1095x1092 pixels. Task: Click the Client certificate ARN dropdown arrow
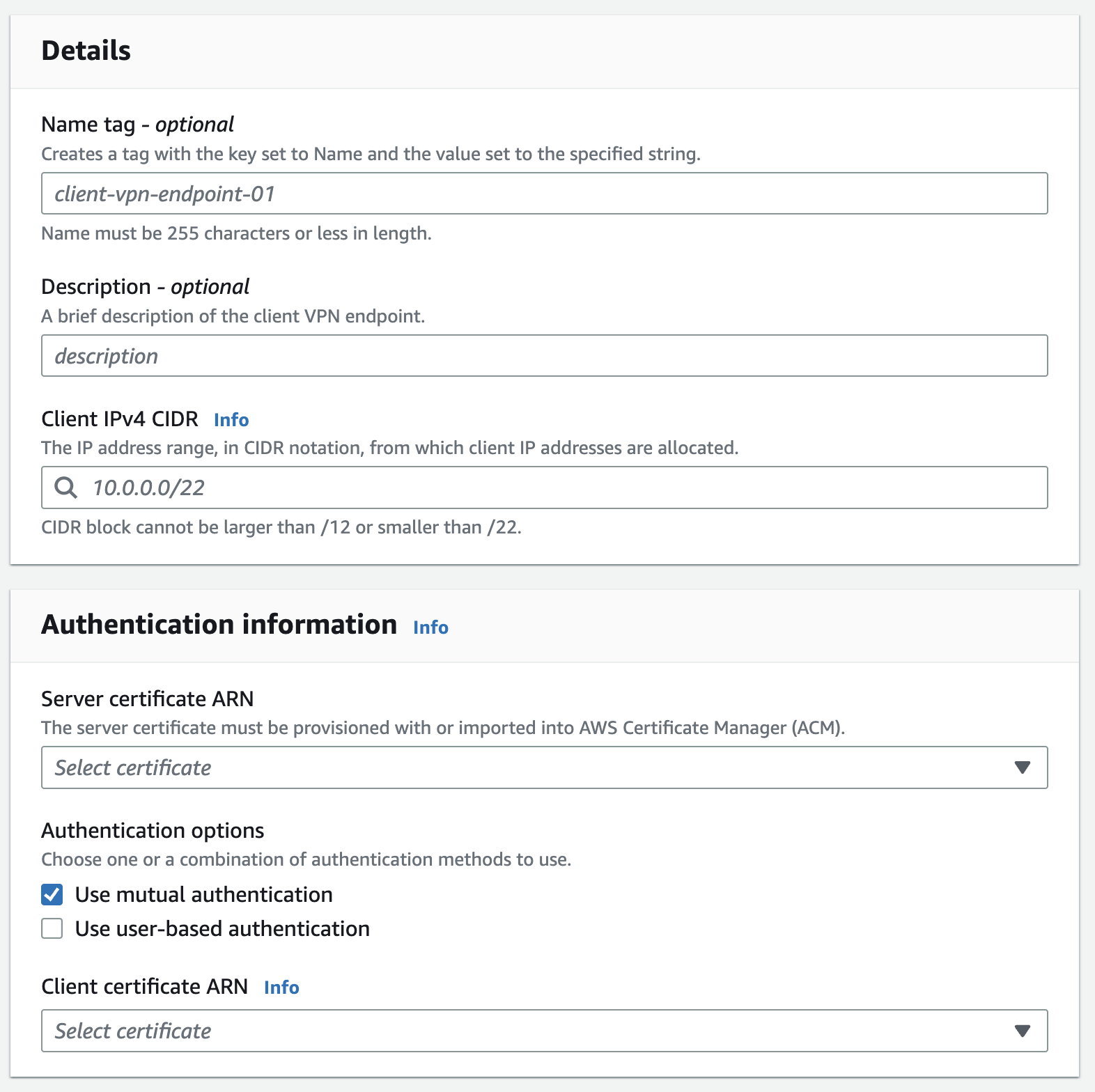pos(1022,1031)
